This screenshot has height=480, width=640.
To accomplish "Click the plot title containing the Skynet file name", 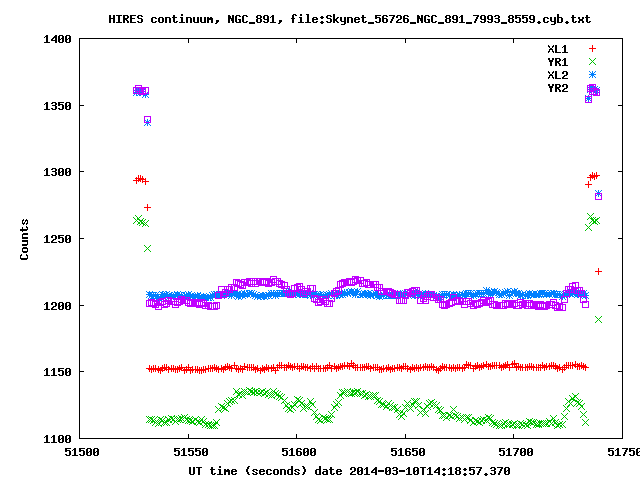I will pos(349,19).
